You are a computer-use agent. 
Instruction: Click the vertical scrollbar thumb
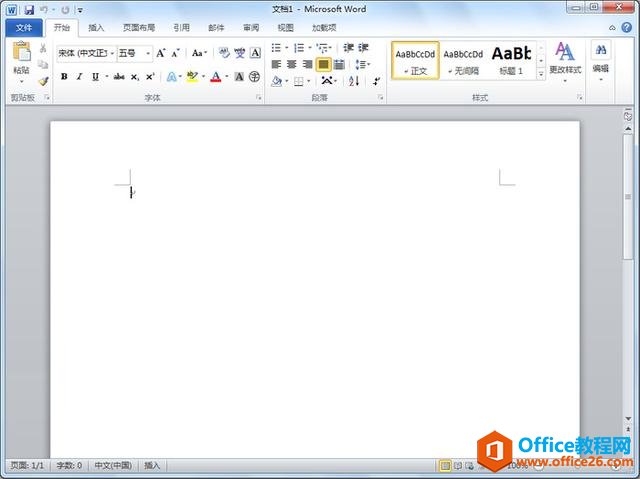(628, 196)
